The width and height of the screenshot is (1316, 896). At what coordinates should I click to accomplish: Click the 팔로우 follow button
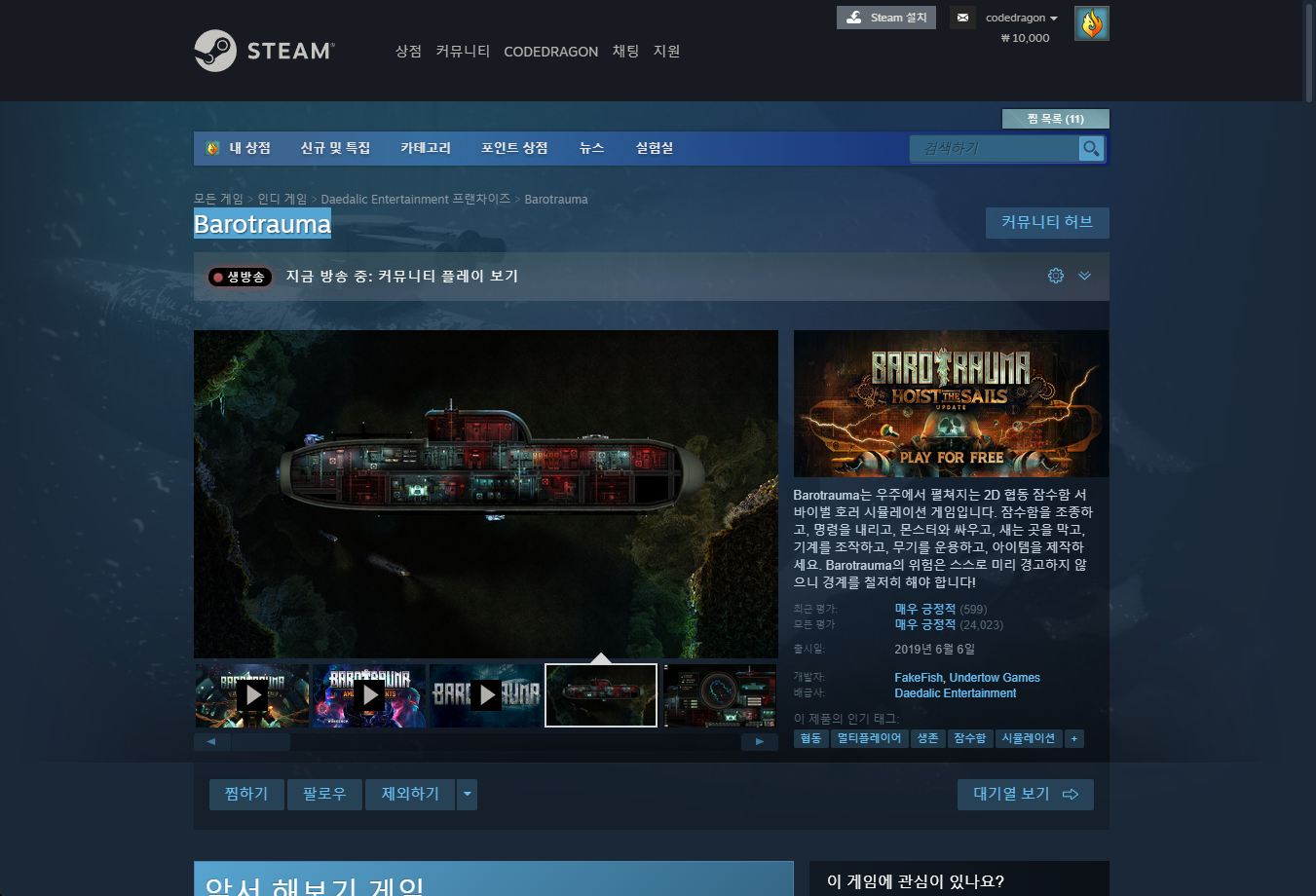(x=324, y=795)
